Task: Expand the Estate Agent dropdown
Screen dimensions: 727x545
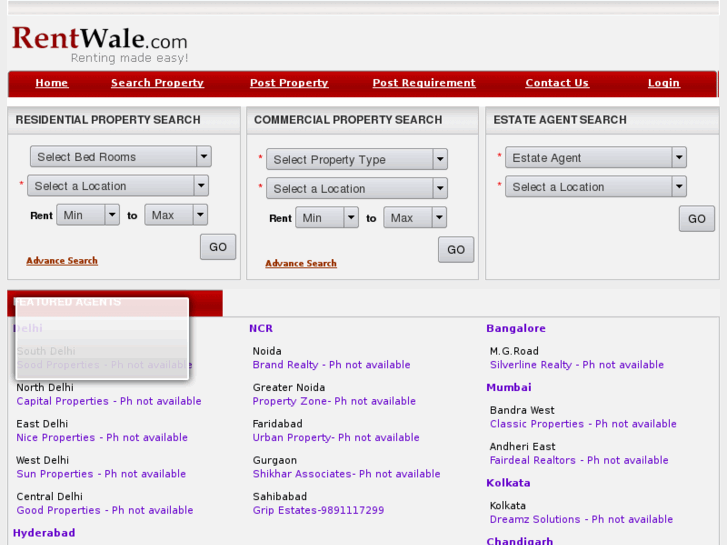Action: [x=596, y=158]
